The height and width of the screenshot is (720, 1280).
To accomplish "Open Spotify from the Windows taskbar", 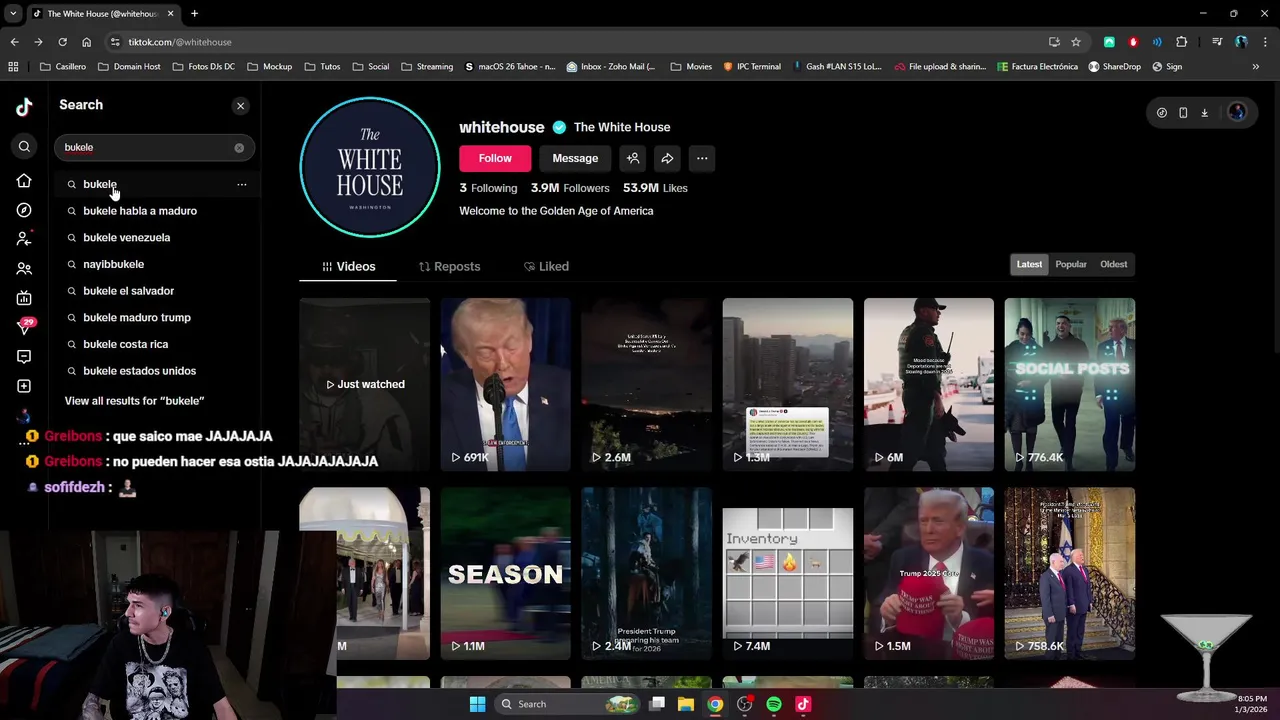I will tap(773, 704).
